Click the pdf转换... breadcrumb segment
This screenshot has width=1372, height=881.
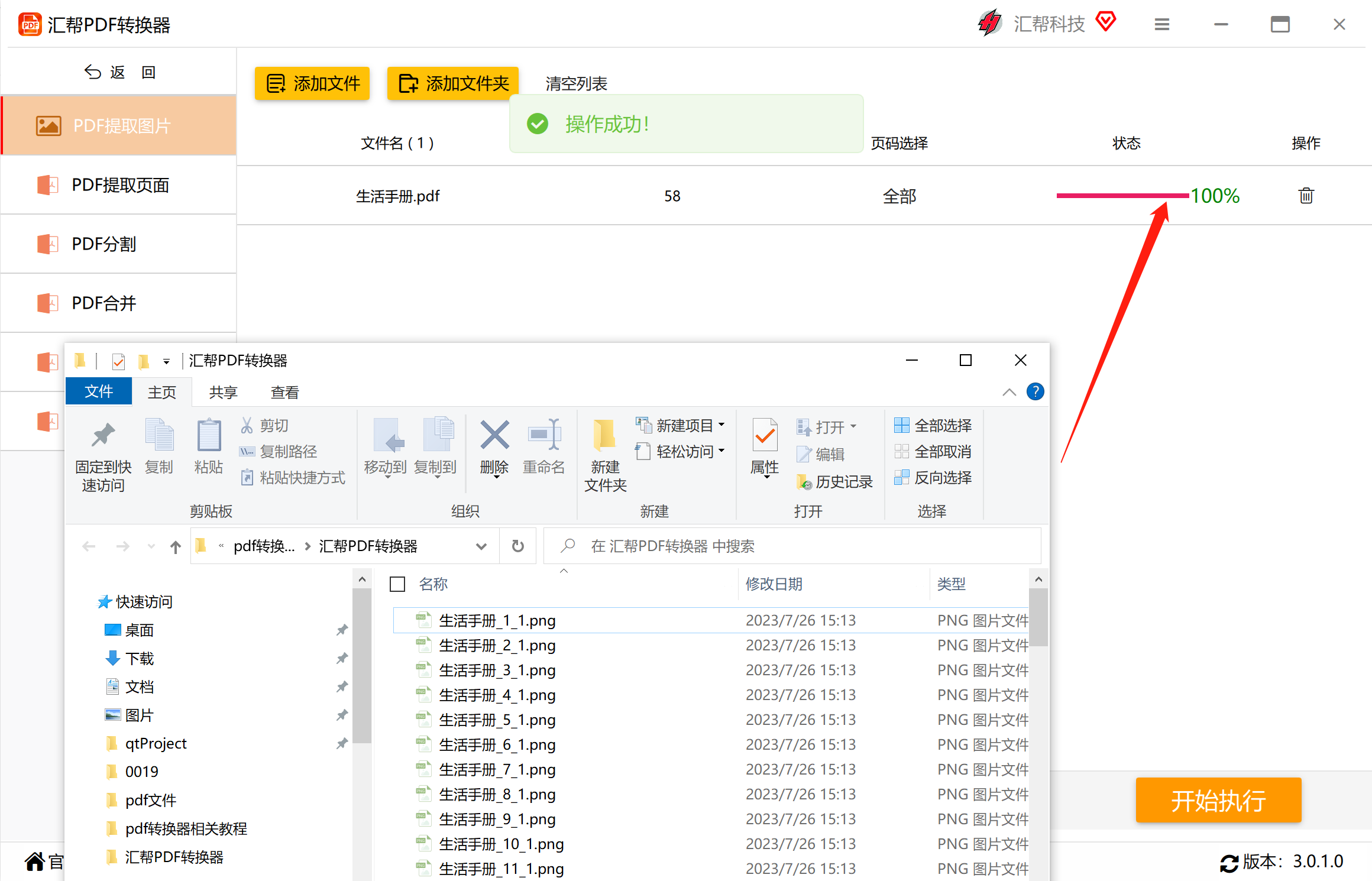point(264,546)
